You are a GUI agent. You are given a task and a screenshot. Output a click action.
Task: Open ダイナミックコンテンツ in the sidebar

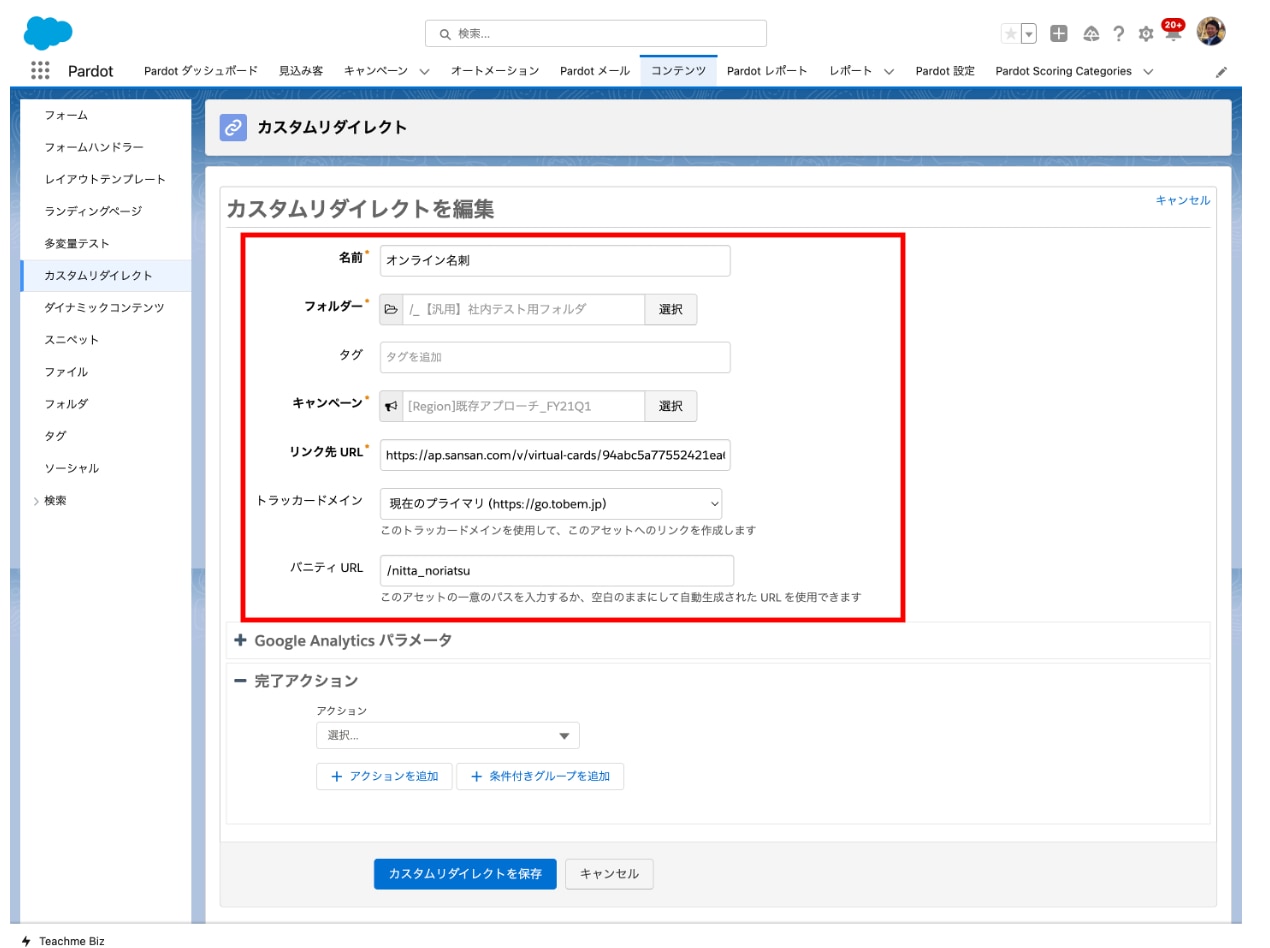[105, 307]
